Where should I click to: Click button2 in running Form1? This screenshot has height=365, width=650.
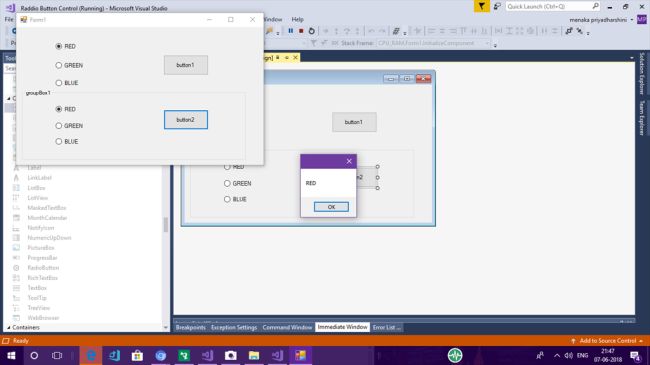point(186,120)
